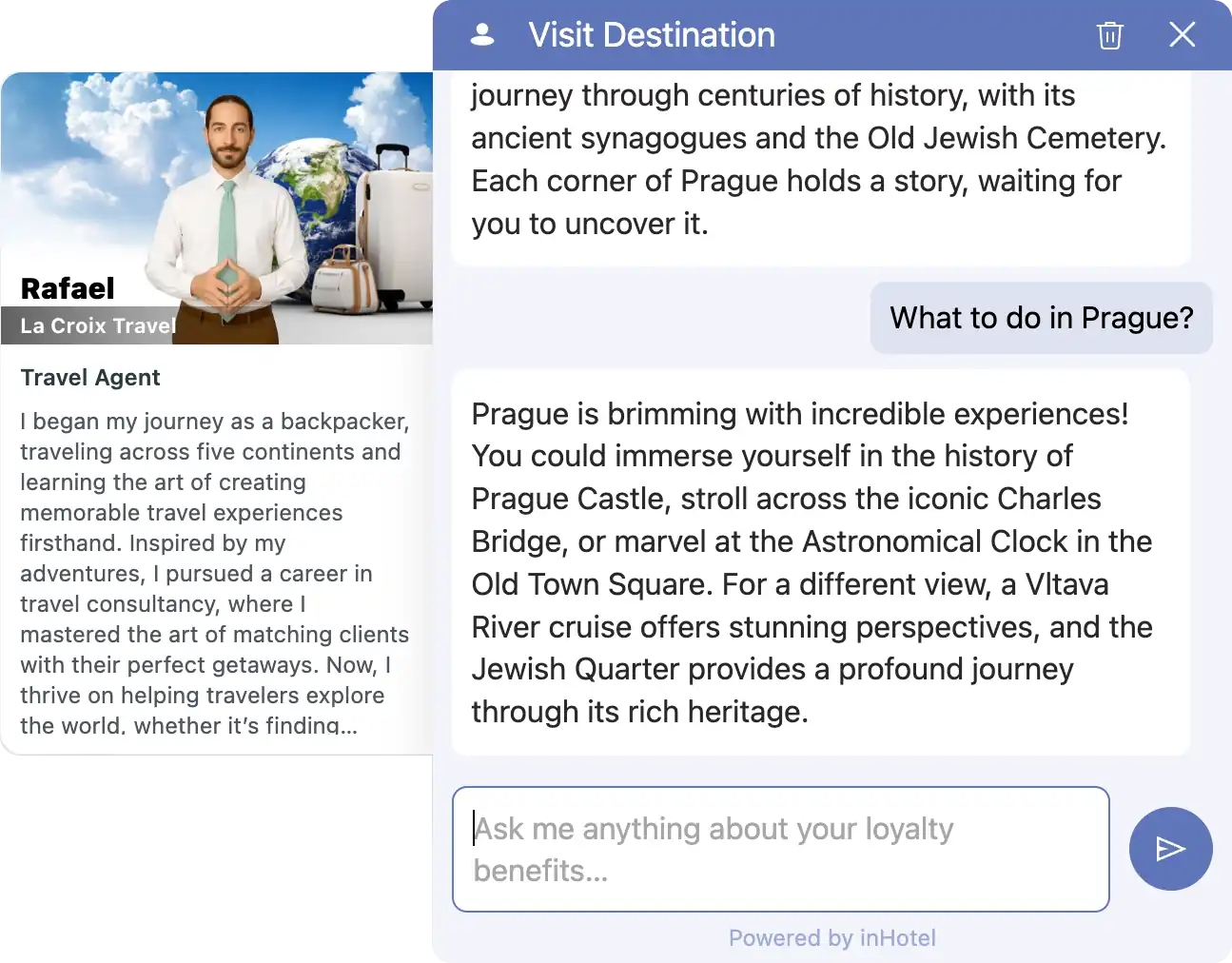Click the blue circular send button
The width and height of the screenshot is (1232, 963).
(1171, 849)
